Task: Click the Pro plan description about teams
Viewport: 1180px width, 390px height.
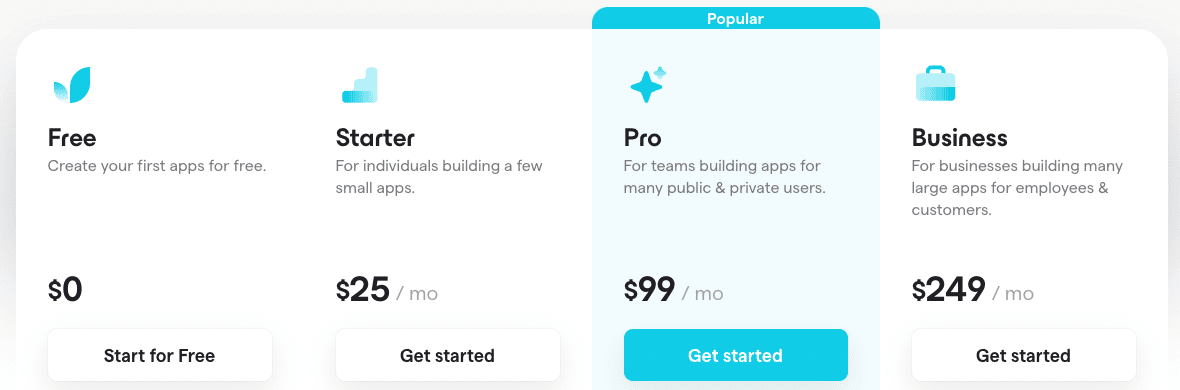Action: click(x=725, y=177)
